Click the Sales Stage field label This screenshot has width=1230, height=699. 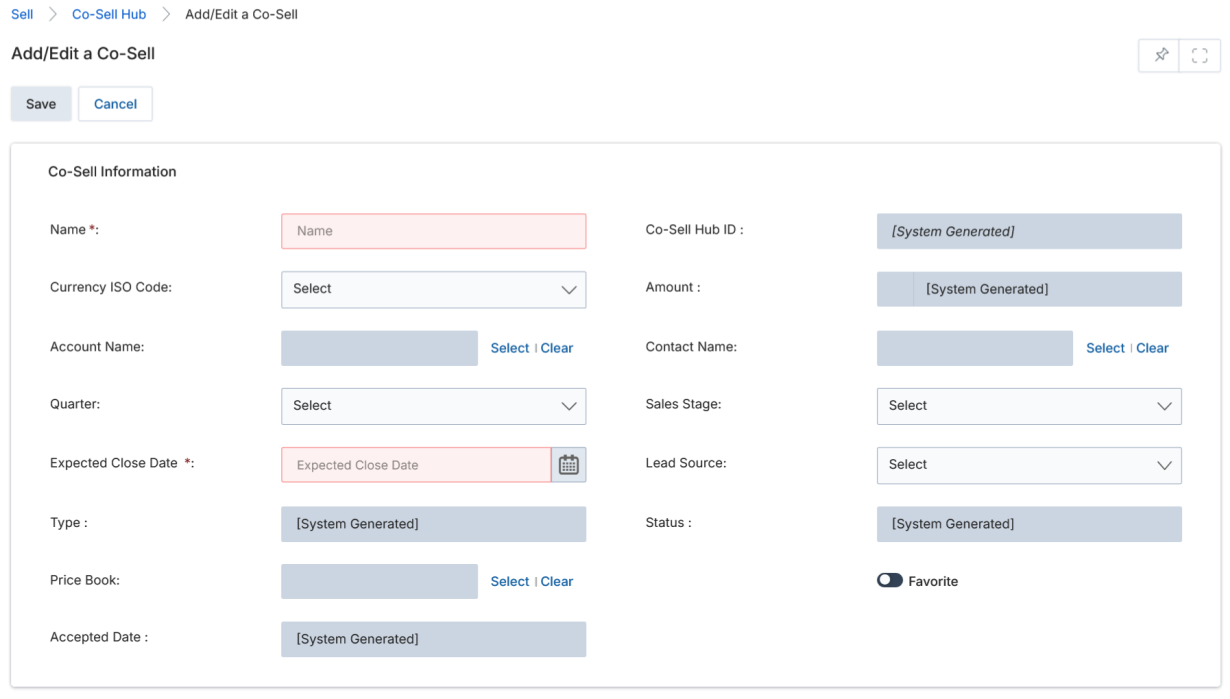(683, 404)
